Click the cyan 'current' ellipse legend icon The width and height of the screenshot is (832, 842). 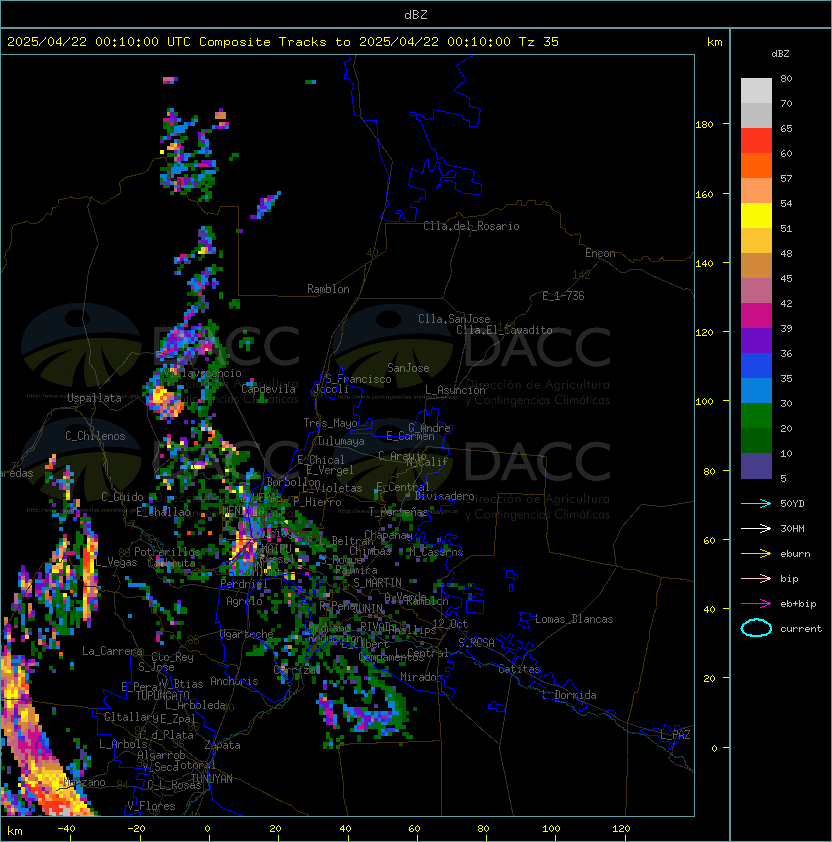[x=756, y=628]
